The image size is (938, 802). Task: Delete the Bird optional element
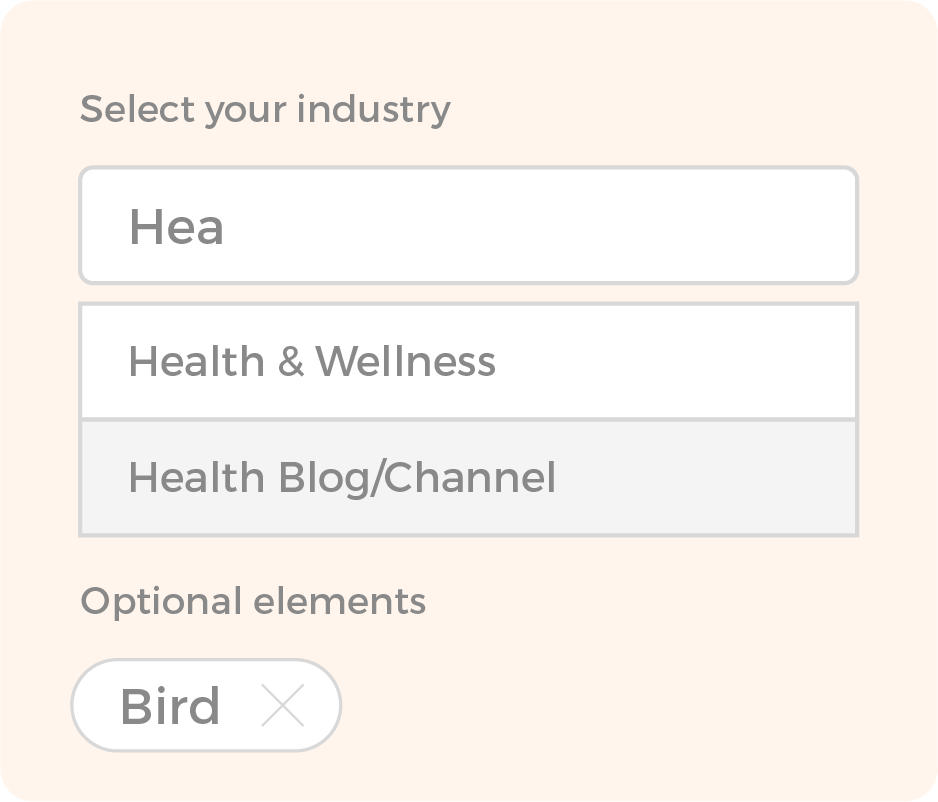point(282,706)
